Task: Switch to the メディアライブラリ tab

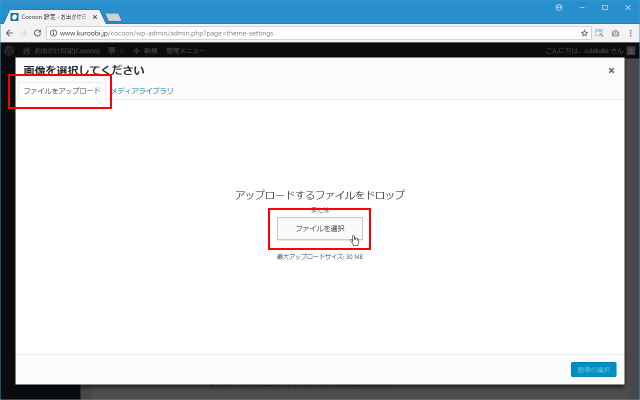Action: 142,91
